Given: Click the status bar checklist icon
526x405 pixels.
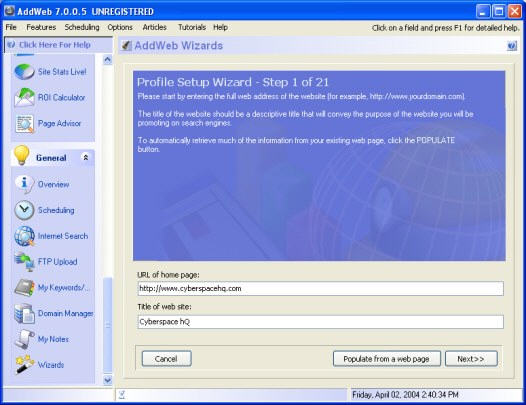Looking at the screenshot, I should pos(122,395).
